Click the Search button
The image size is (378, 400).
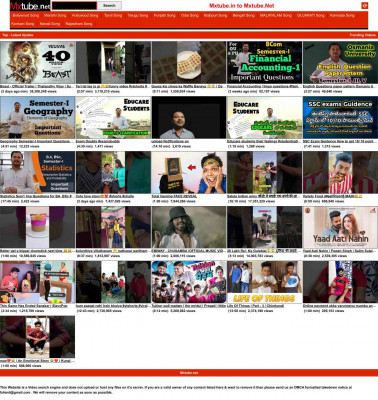(x=109, y=5)
